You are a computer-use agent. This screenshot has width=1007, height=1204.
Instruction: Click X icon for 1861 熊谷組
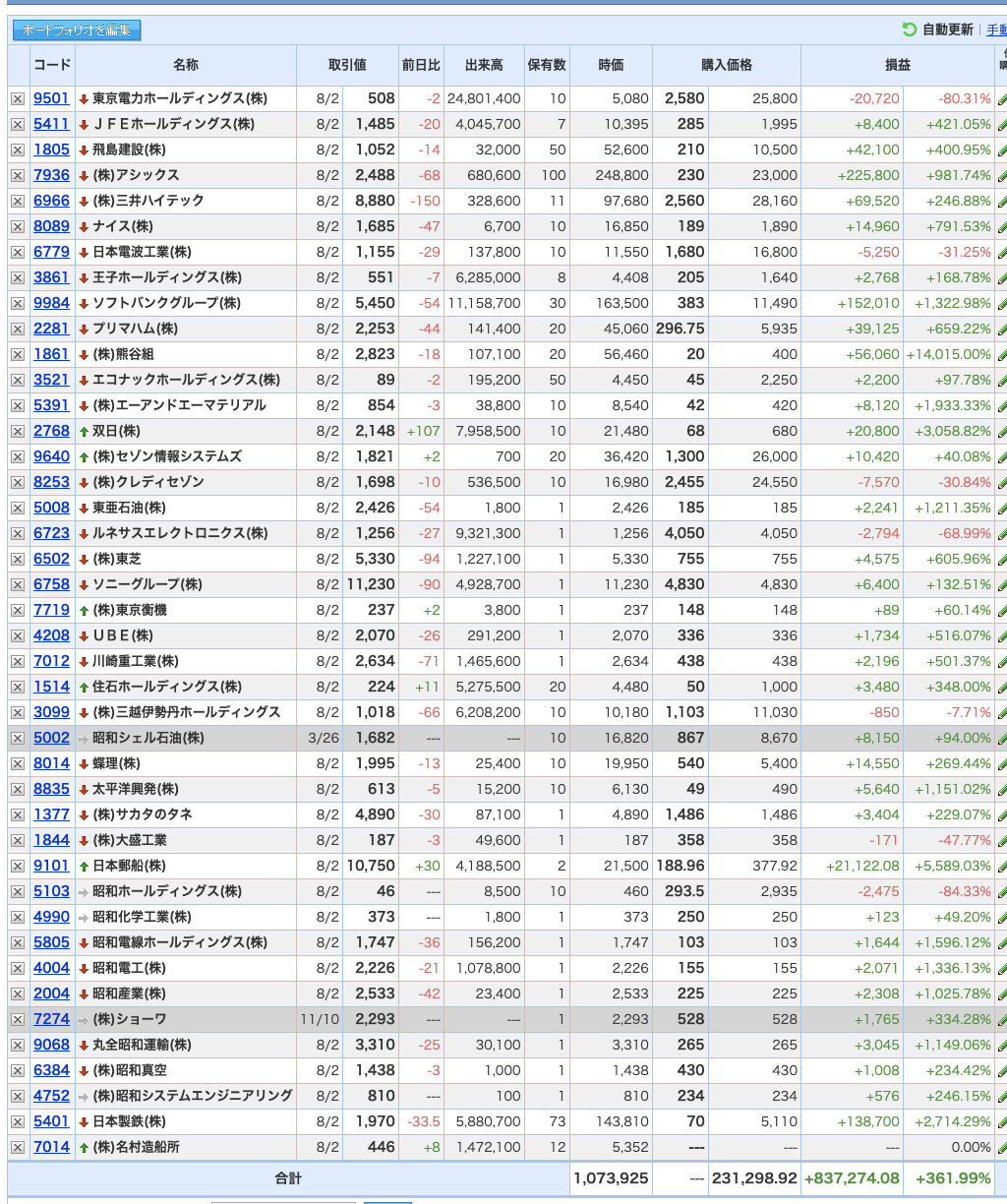[18, 354]
